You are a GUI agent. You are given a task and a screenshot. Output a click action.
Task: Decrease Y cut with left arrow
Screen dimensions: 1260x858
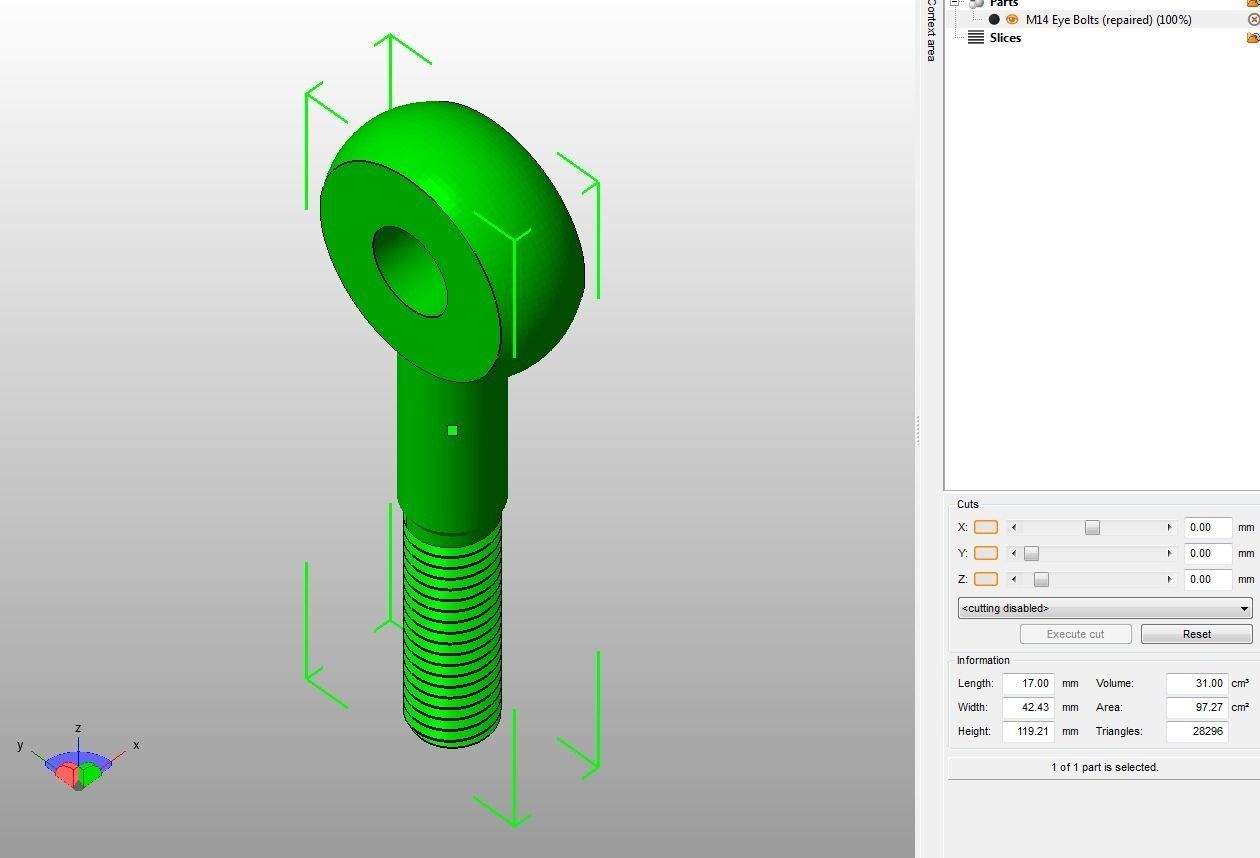coord(1014,553)
